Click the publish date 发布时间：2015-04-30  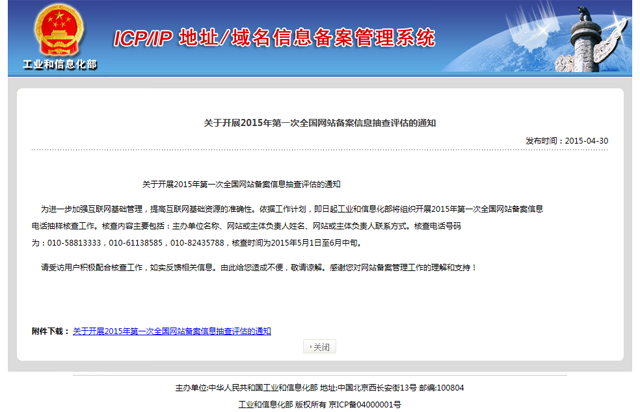click(x=567, y=141)
